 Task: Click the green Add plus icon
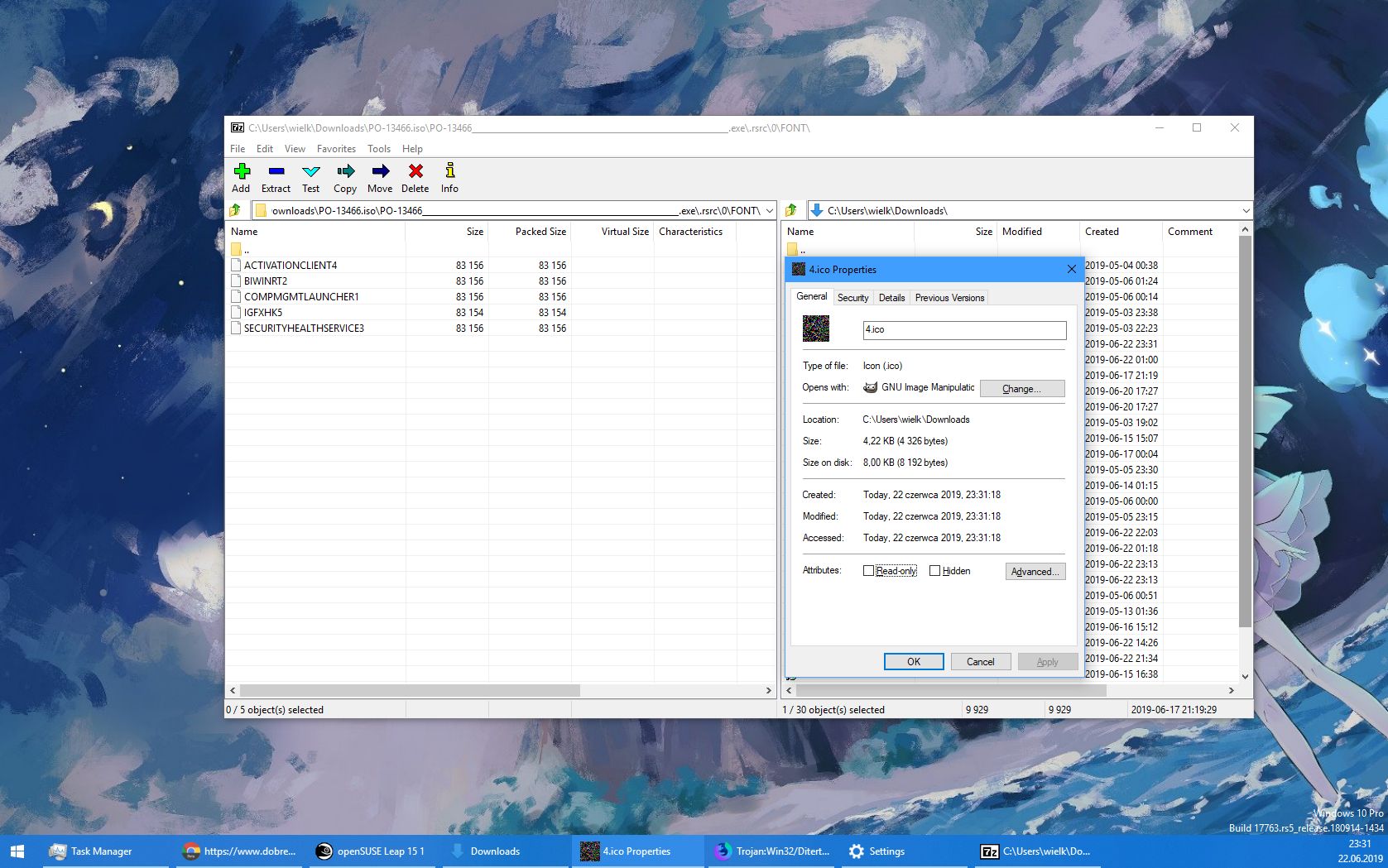[x=242, y=171]
